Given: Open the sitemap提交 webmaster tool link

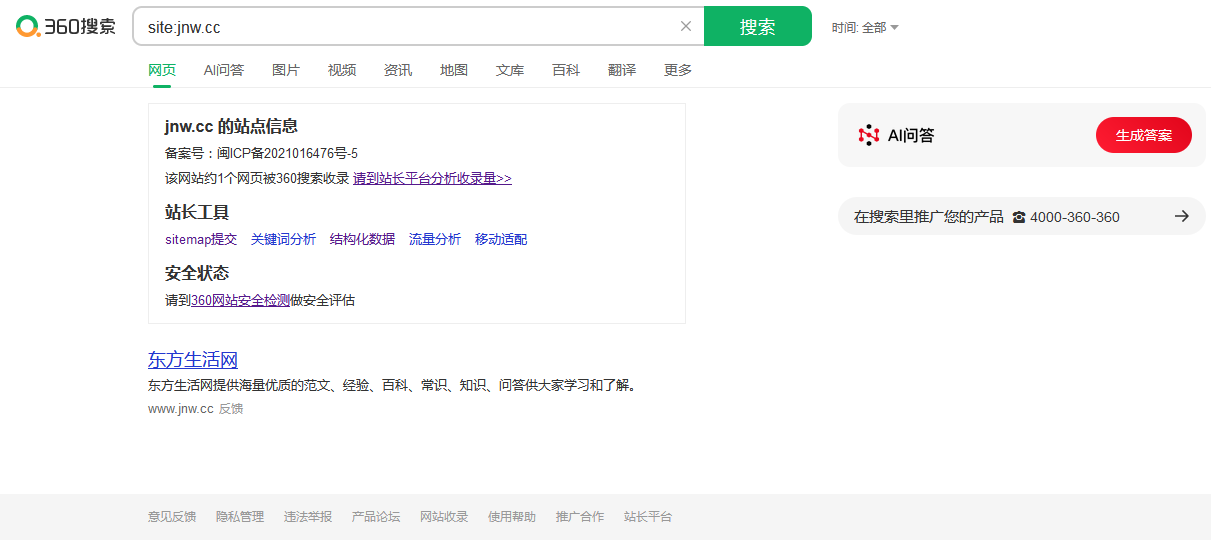Looking at the screenshot, I should pos(201,239).
